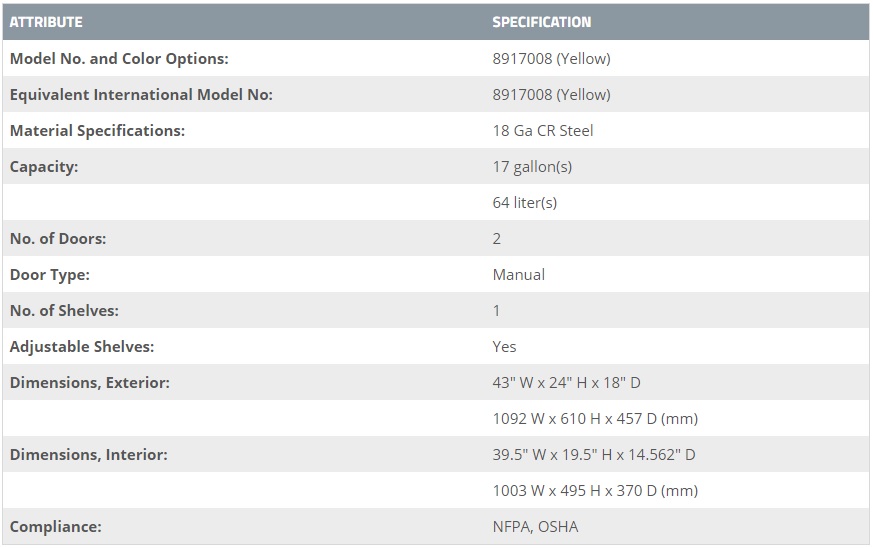
Task: Click the Dimensions, Exterior label
Action: 90,382
